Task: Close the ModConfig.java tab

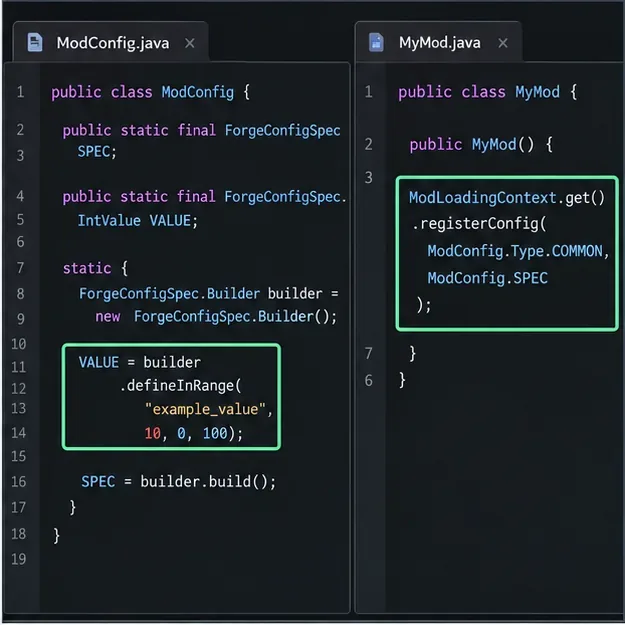Action: pos(190,43)
